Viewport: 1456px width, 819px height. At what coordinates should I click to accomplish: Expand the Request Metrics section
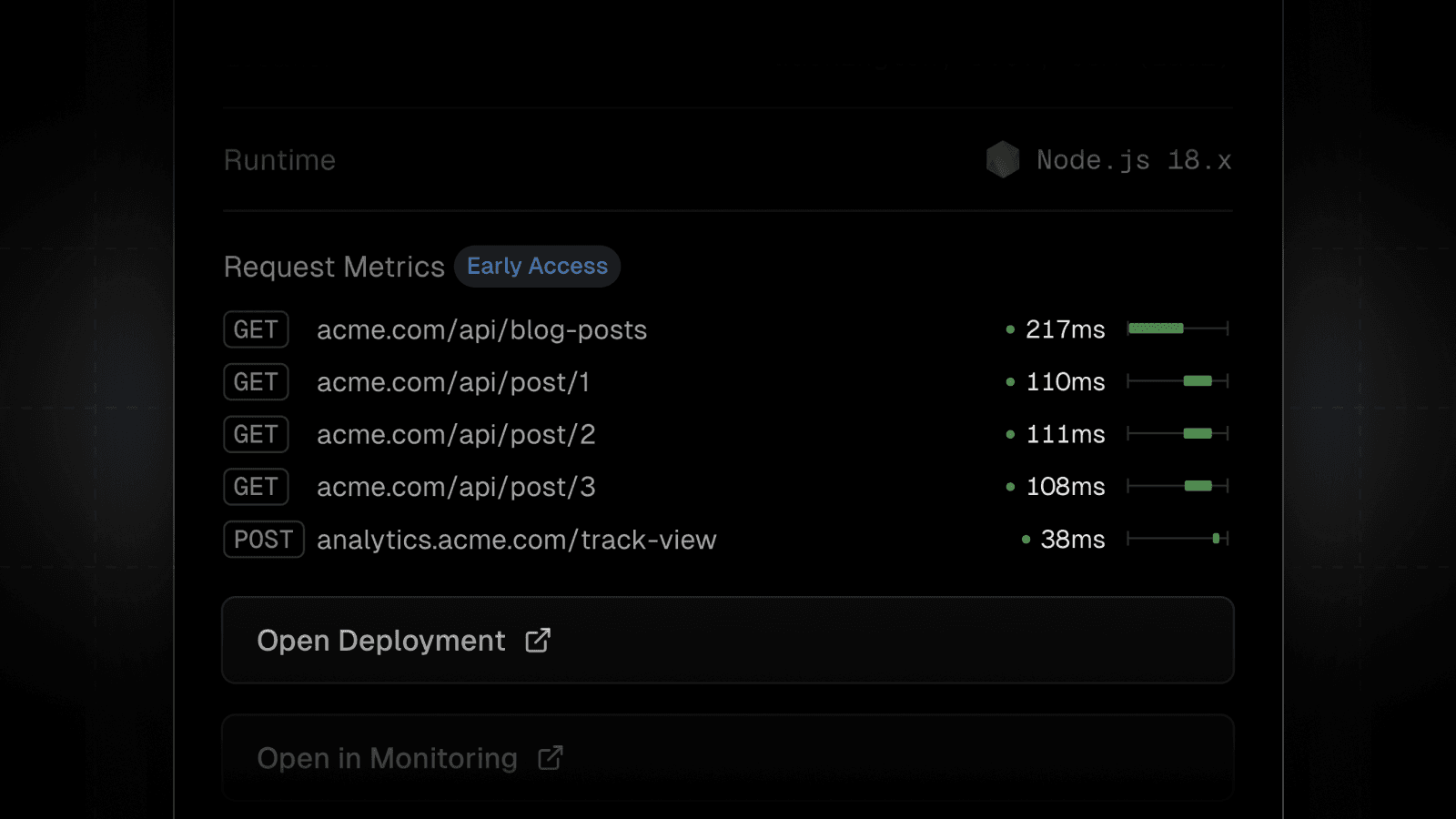coord(333,266)
